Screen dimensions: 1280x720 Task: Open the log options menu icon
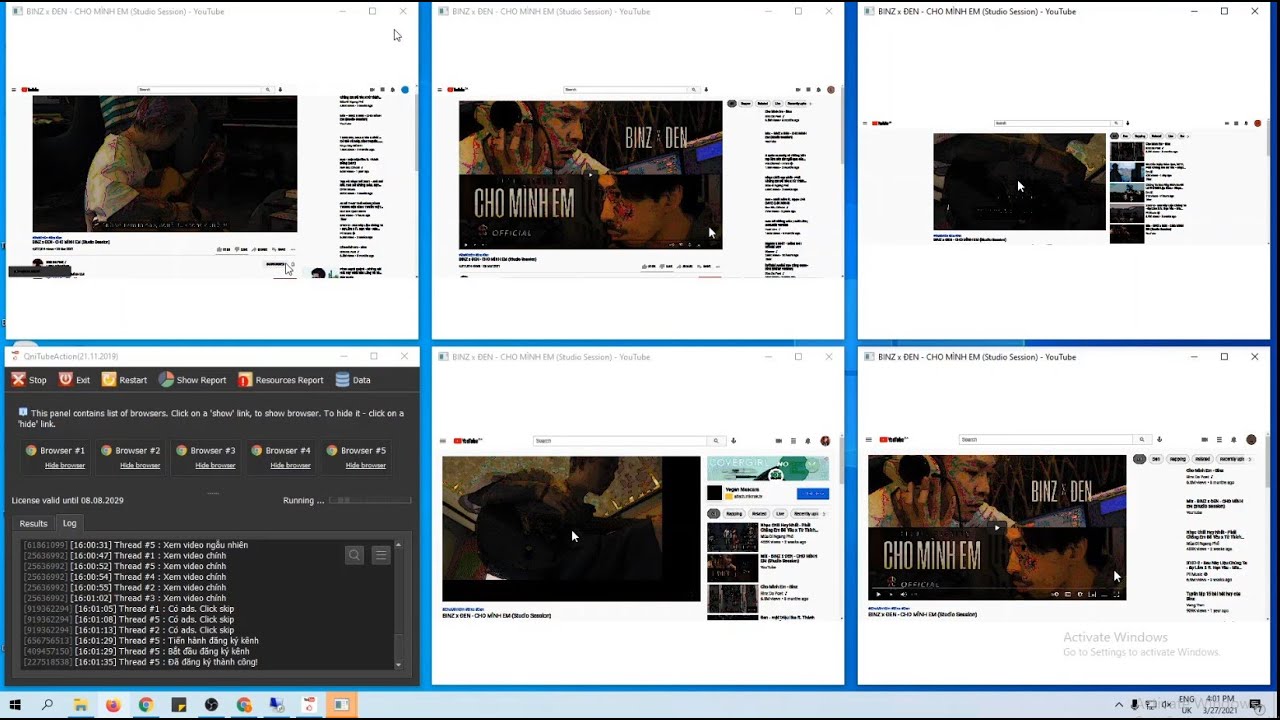click(x=381, y=555)
